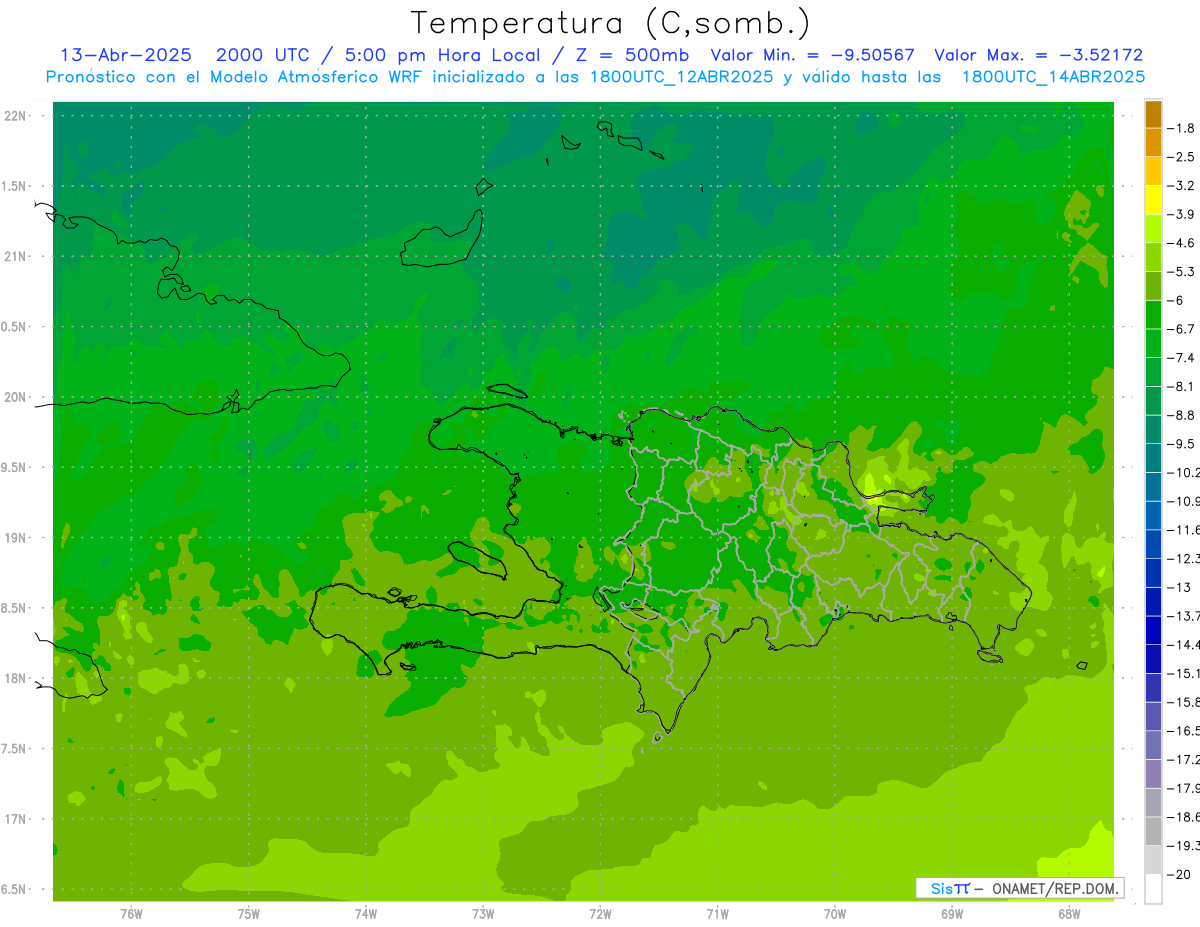Click the '20N' latitude label
The height and width of the screenshot is (927, 1200).
16,397
